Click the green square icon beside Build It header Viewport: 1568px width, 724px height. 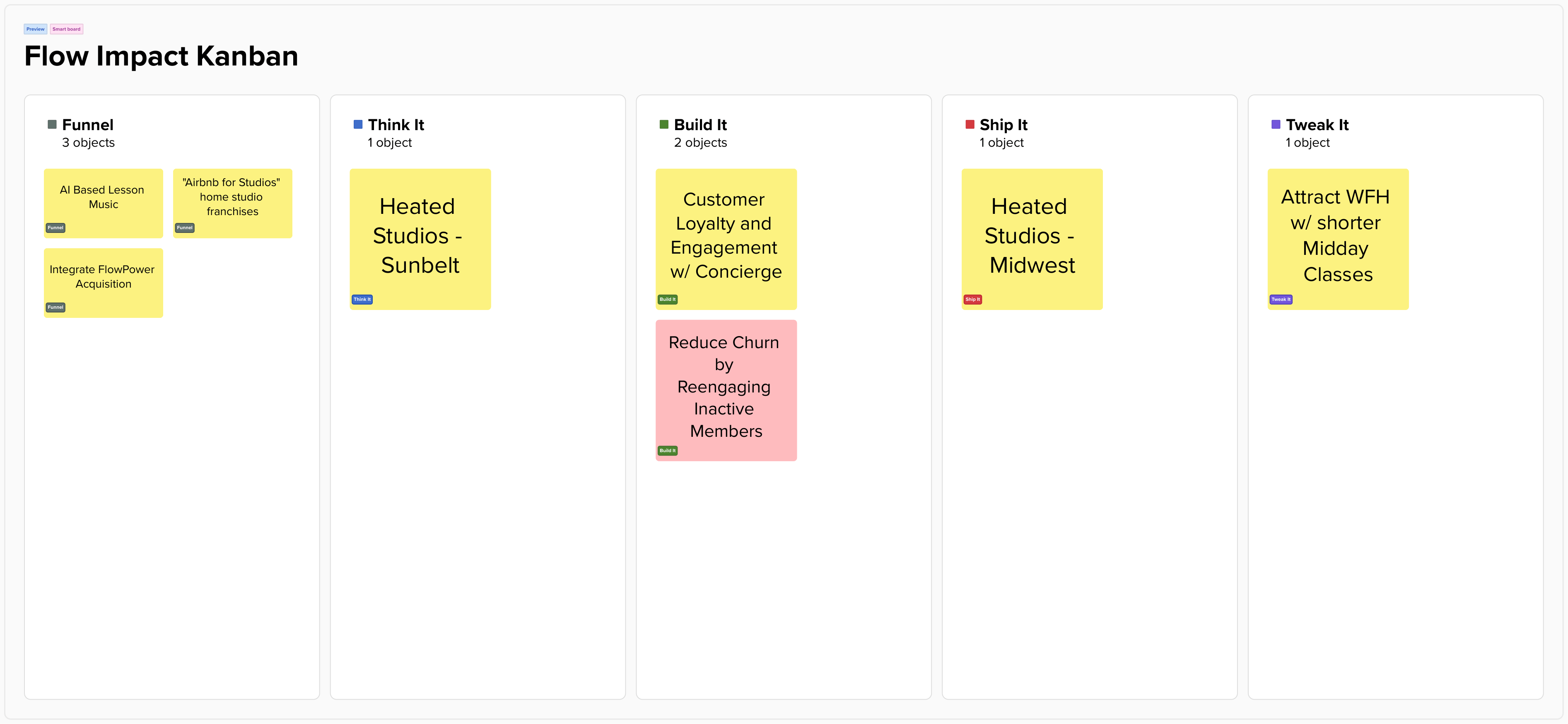663,124
